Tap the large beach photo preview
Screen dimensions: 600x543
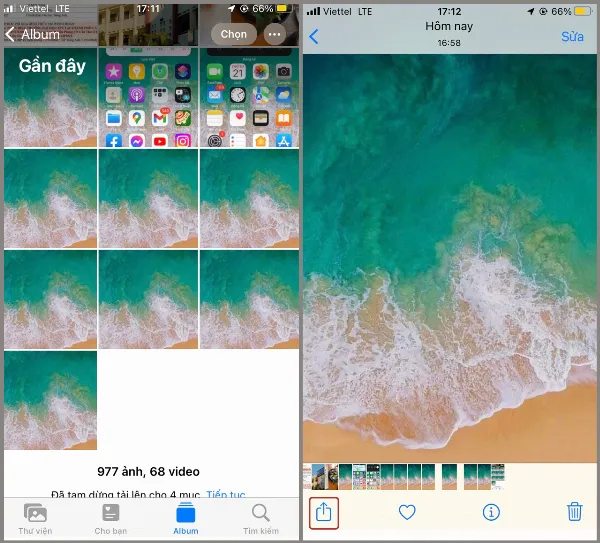pos(450,258)
